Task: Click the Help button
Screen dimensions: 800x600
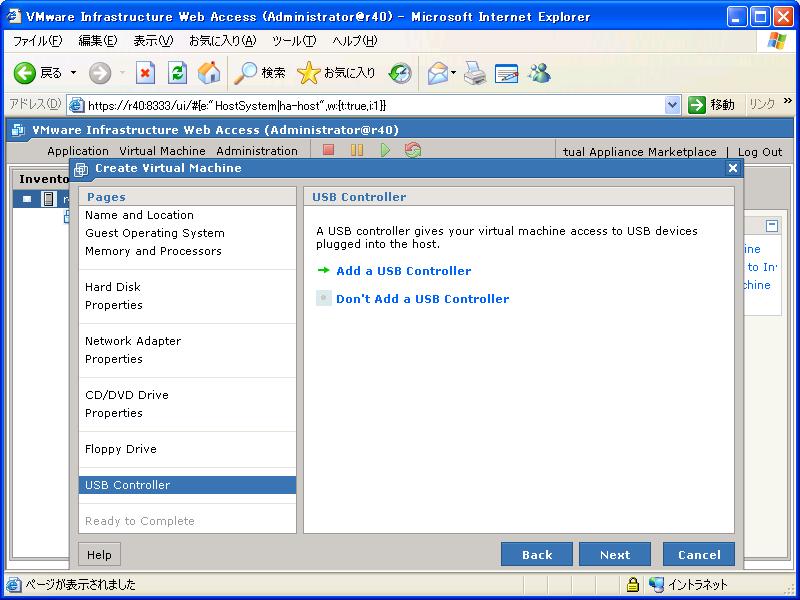Action: 99,555
